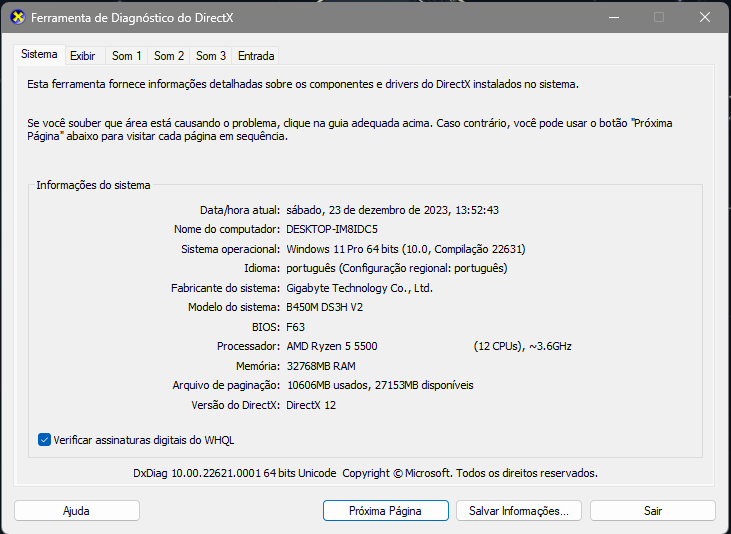Click Salvar Informações button
This screenshot has width=731, height=534.
(519, 511)
